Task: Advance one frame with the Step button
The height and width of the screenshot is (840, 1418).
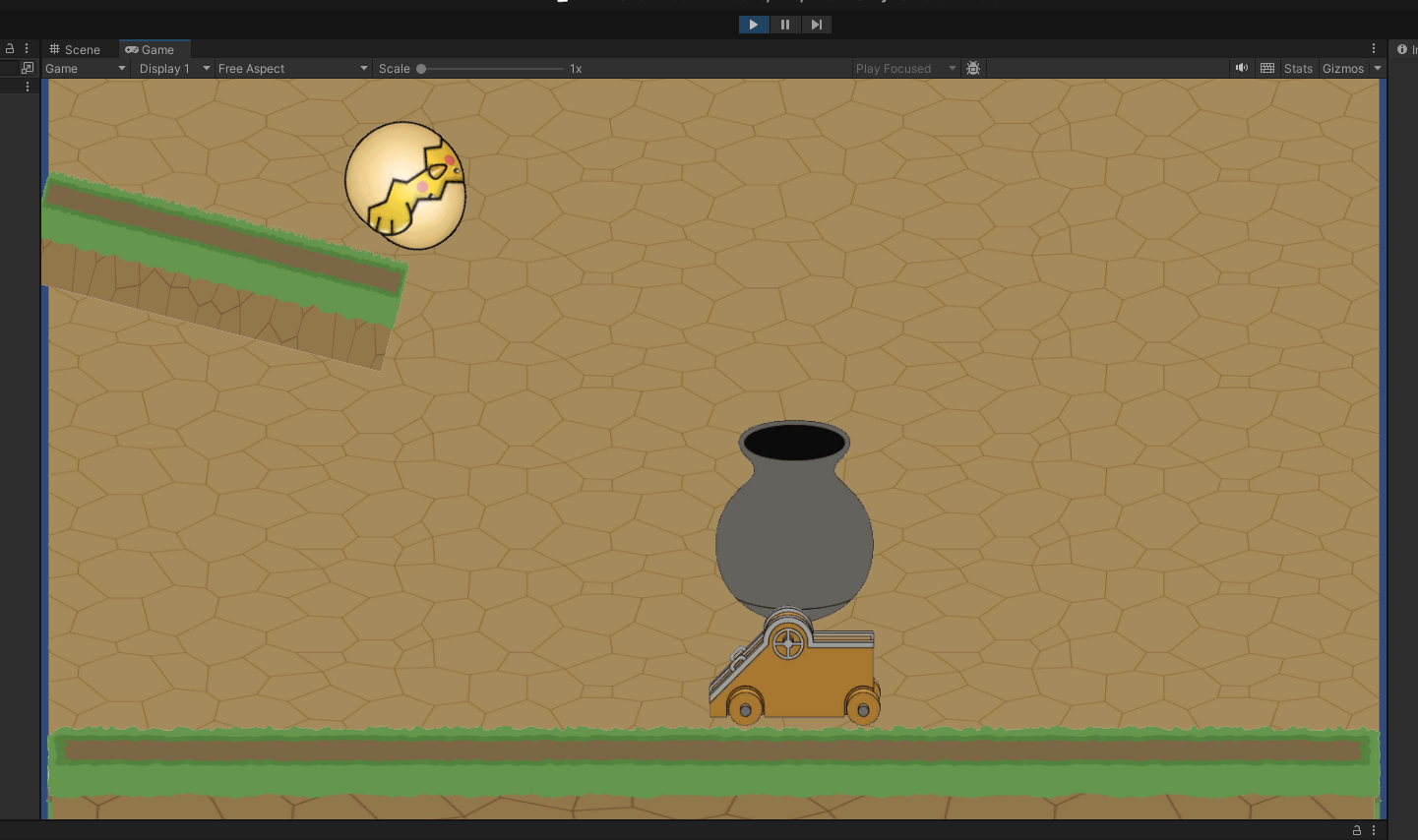Action: coord(816,25)
